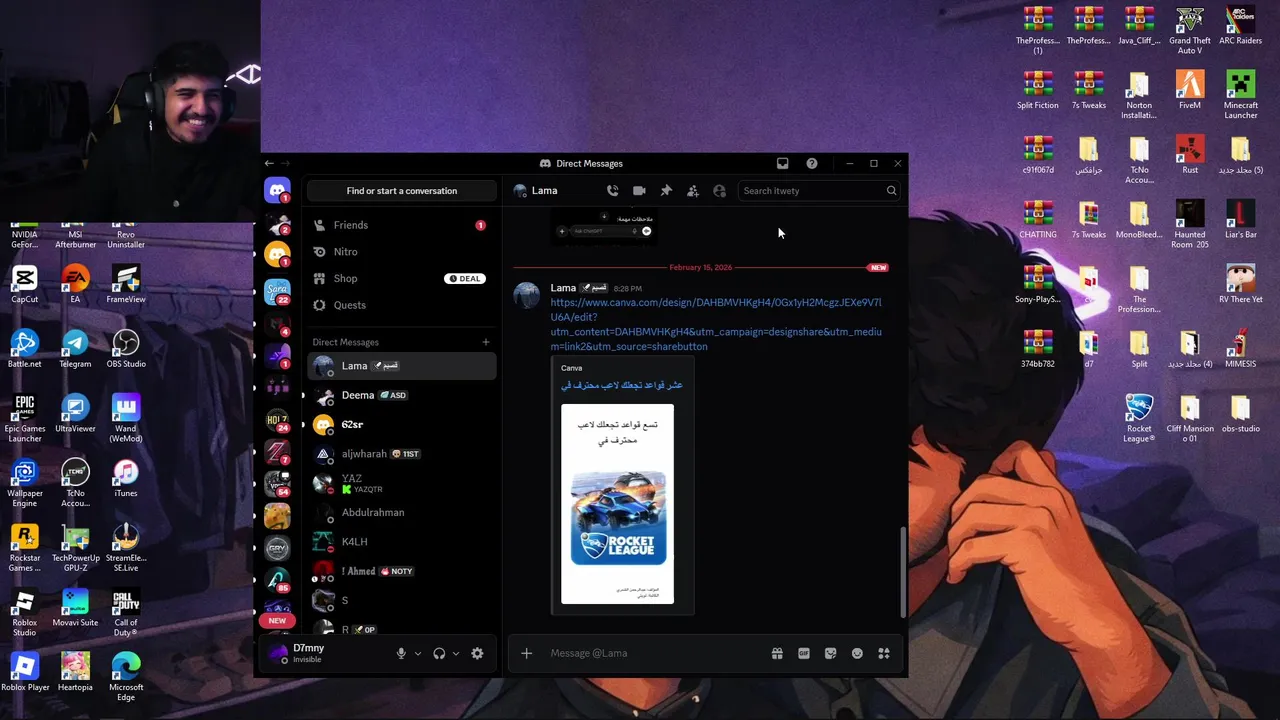Select the Abdulrahman direct message

tap(401, 512)
